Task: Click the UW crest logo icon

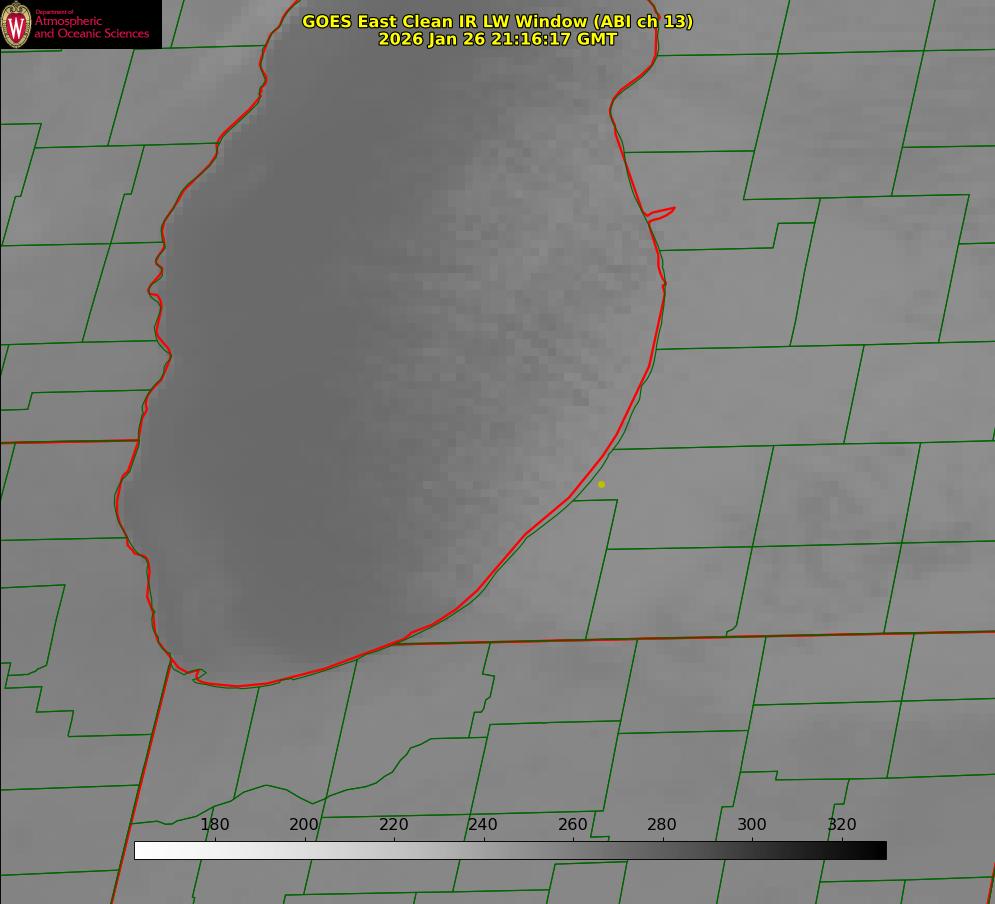Action: (17, 24)
